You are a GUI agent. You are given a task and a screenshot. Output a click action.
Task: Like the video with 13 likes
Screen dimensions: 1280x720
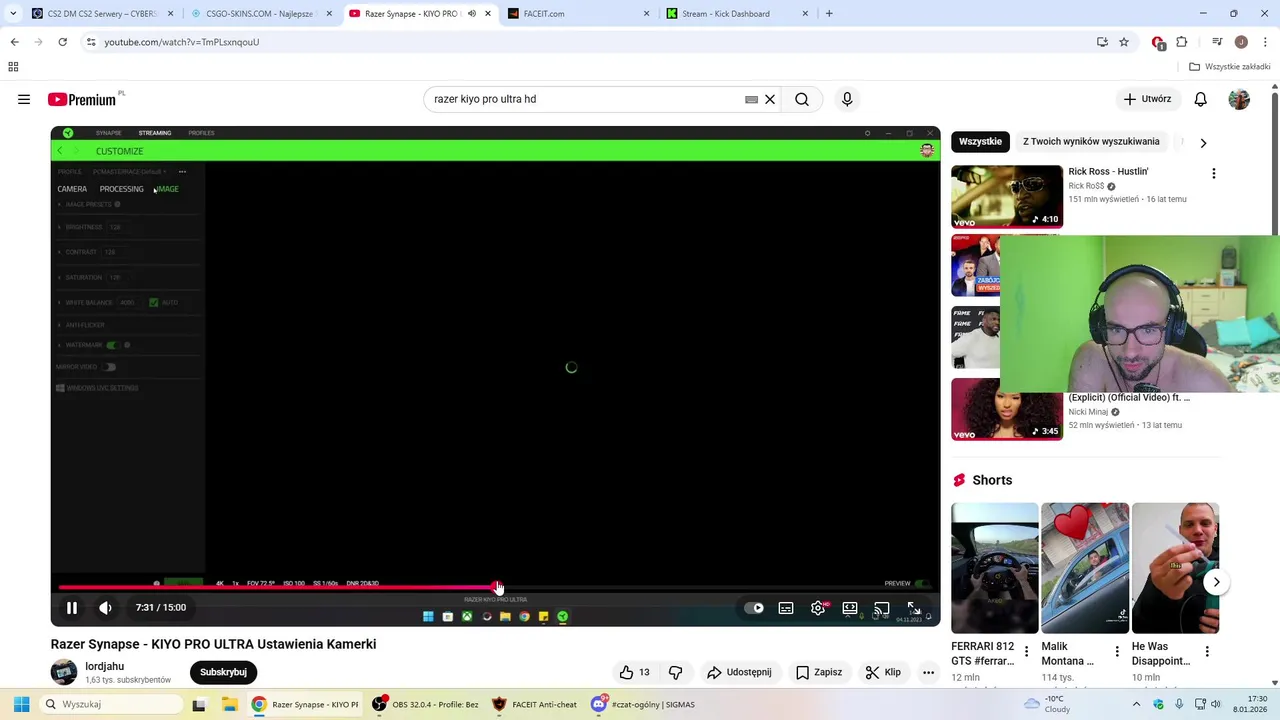pos(634,672)
